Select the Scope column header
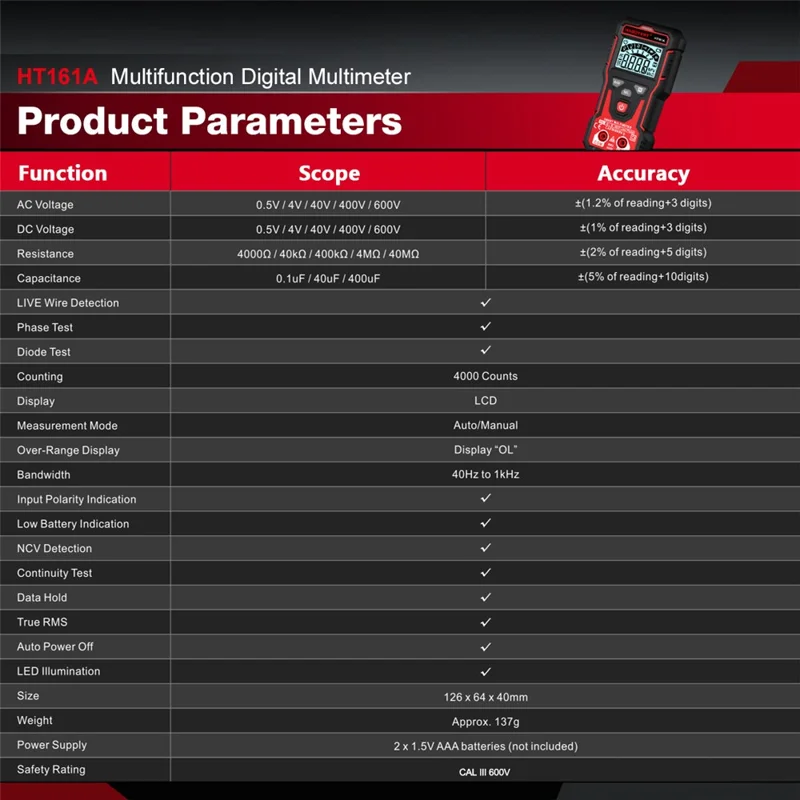Image resolution: width=800 pixels, height=800 pixels. pos(328,174)
